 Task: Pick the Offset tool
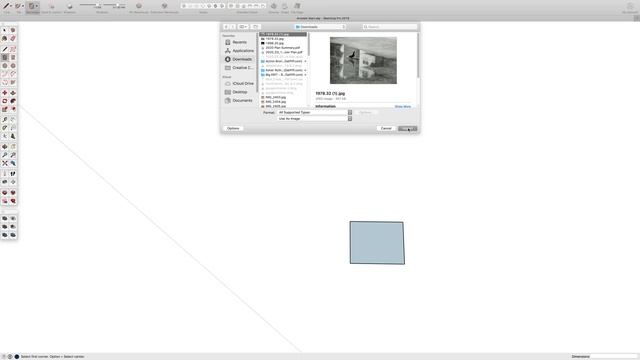(x=13, y=109)
